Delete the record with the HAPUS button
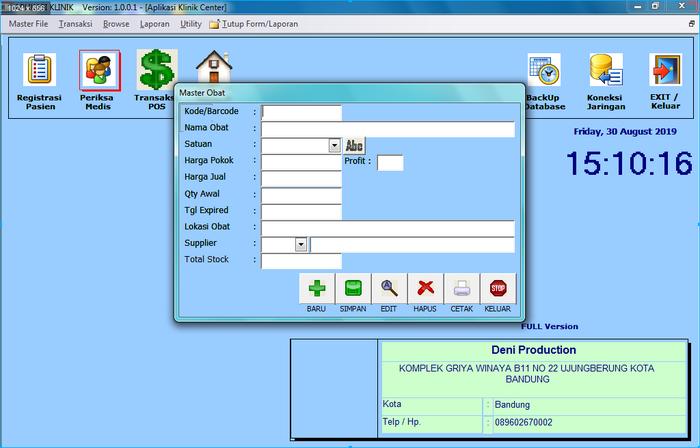Image resolution: width=700 pixels, height=448 pixels. 425,288
